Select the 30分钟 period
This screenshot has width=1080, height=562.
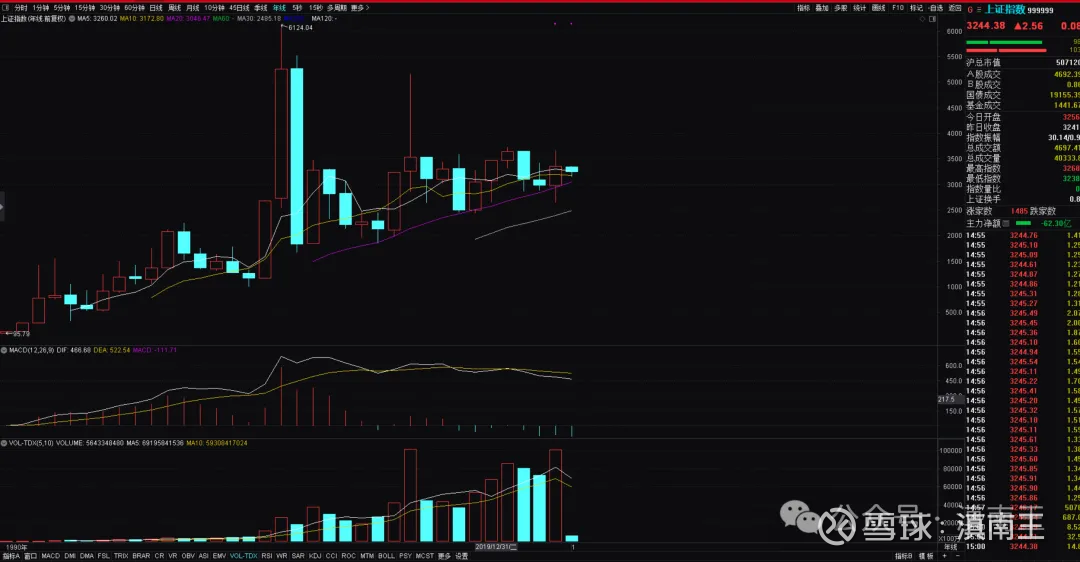tap(110, 8)
